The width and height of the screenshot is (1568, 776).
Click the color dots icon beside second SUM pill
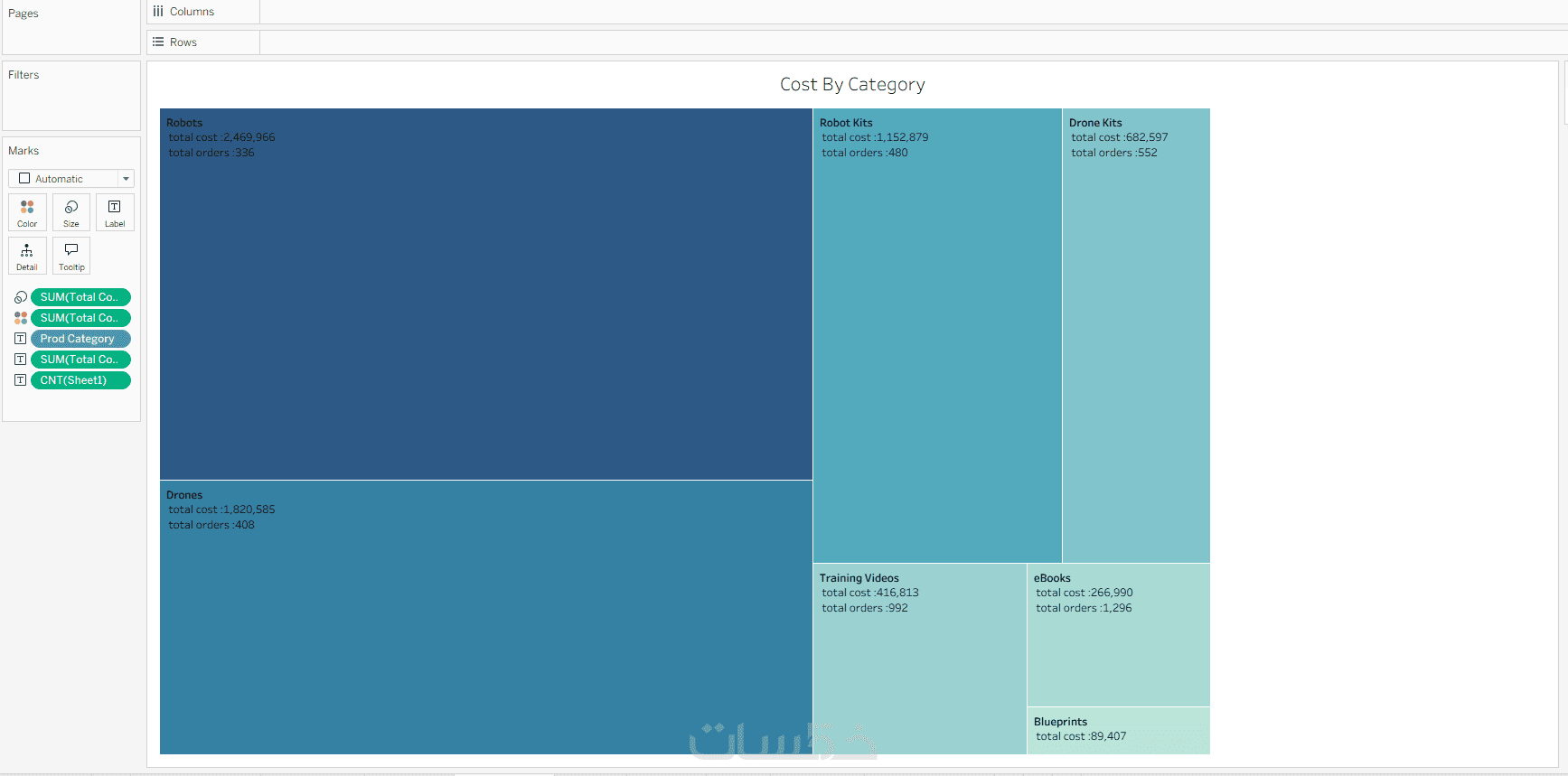click(x=21, y=318)
